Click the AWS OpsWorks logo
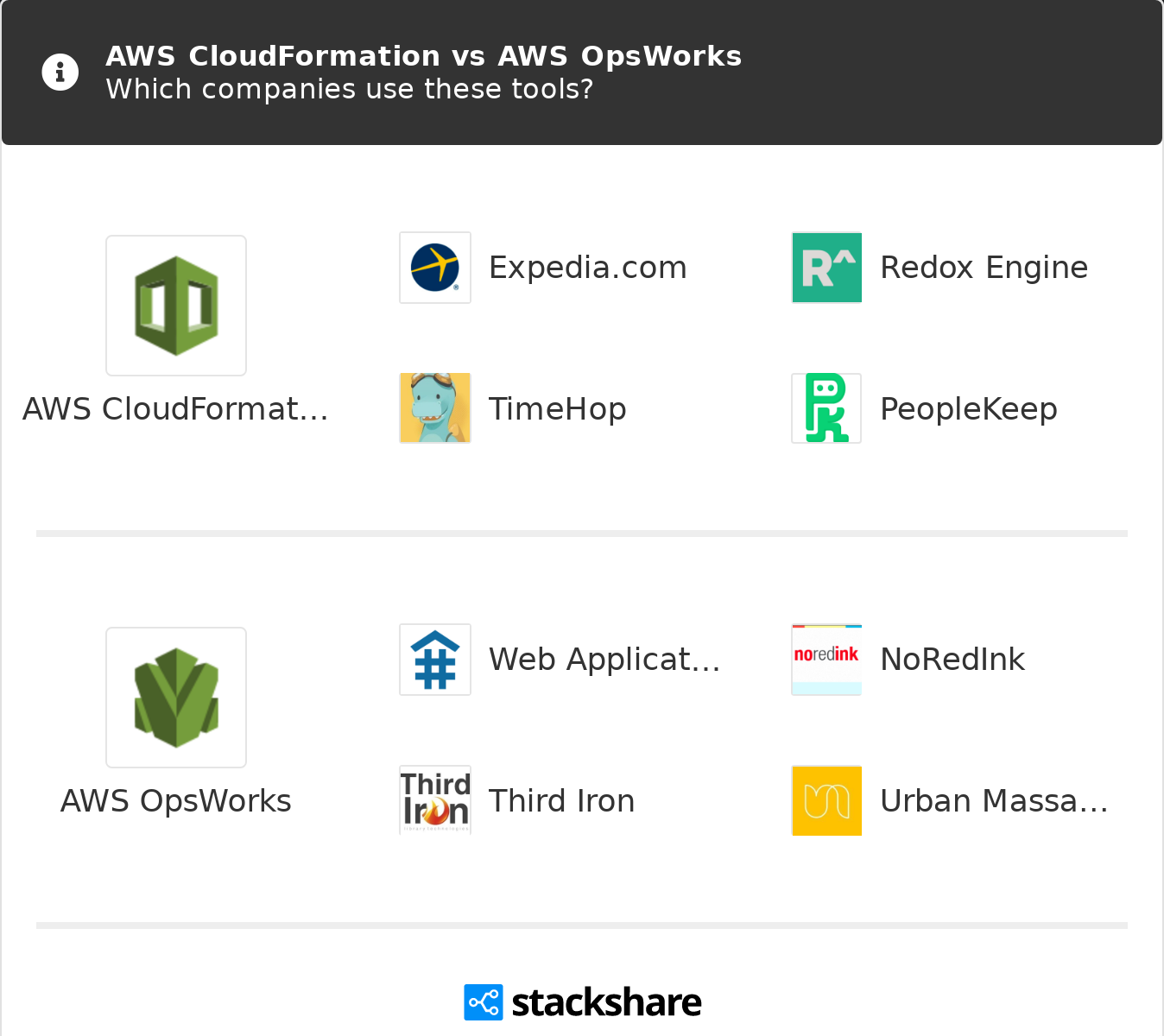The height and width of the screenshot is (1036, 1164). (x=176, y=698)
